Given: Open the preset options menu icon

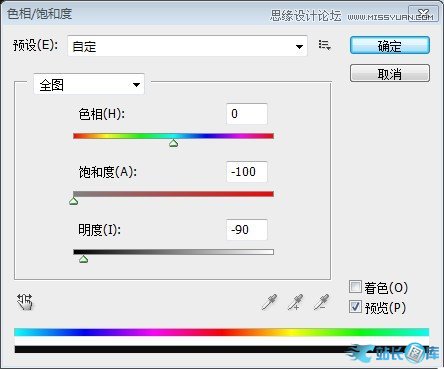Looking at the screenshot, I should click(324, 45).
